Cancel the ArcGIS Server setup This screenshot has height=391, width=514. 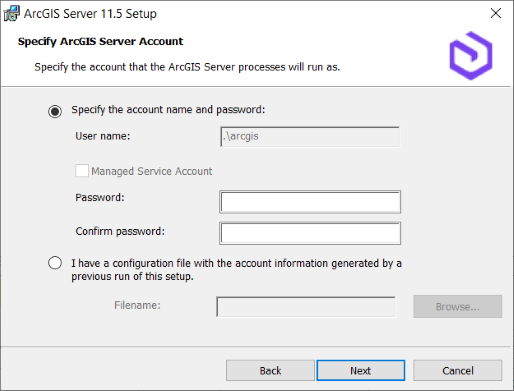pyautogui.click(x=458, y=370)
